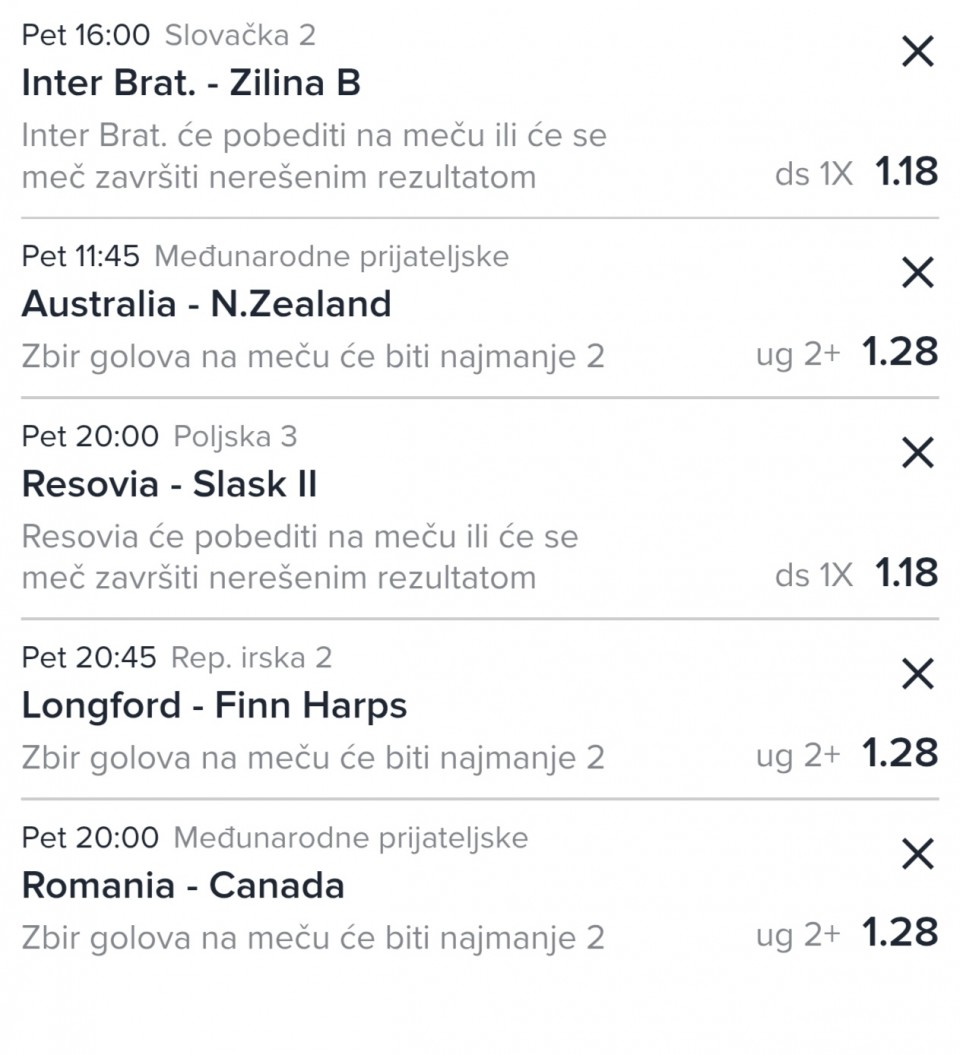Tap the 1.28 odds for Australia match
Viewport: 960px width, 1055px height.
pos(900,352)
